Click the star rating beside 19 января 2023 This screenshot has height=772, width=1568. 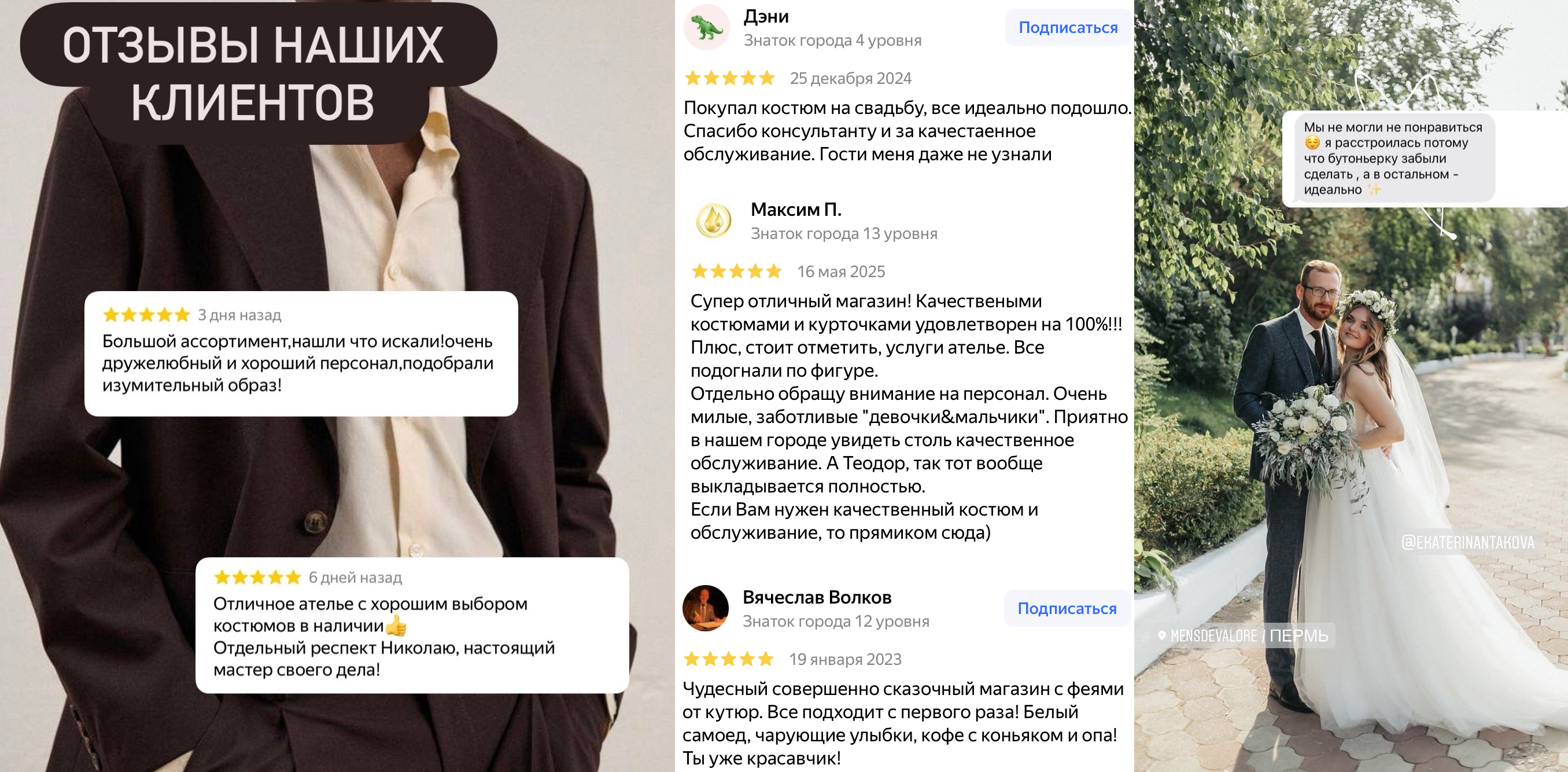(x=729, y=659)
